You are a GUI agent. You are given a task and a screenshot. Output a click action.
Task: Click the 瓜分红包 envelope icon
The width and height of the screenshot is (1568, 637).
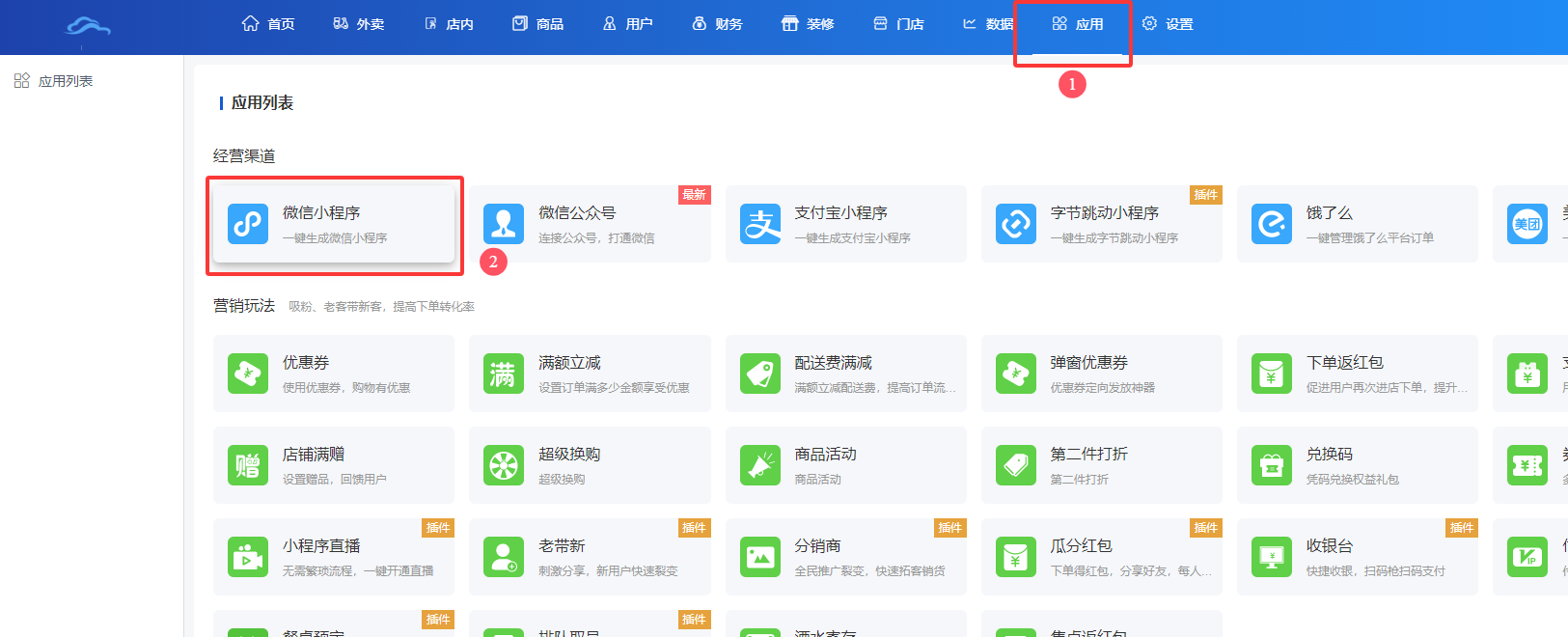(x=1016, y=557)
